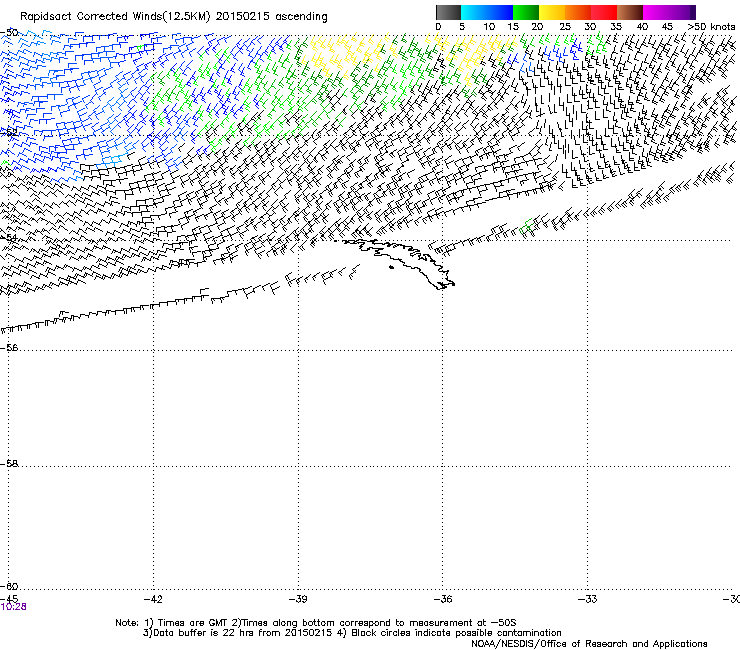Click the '40' legend scale label
The image size is (740, 650).
(642, 27)
